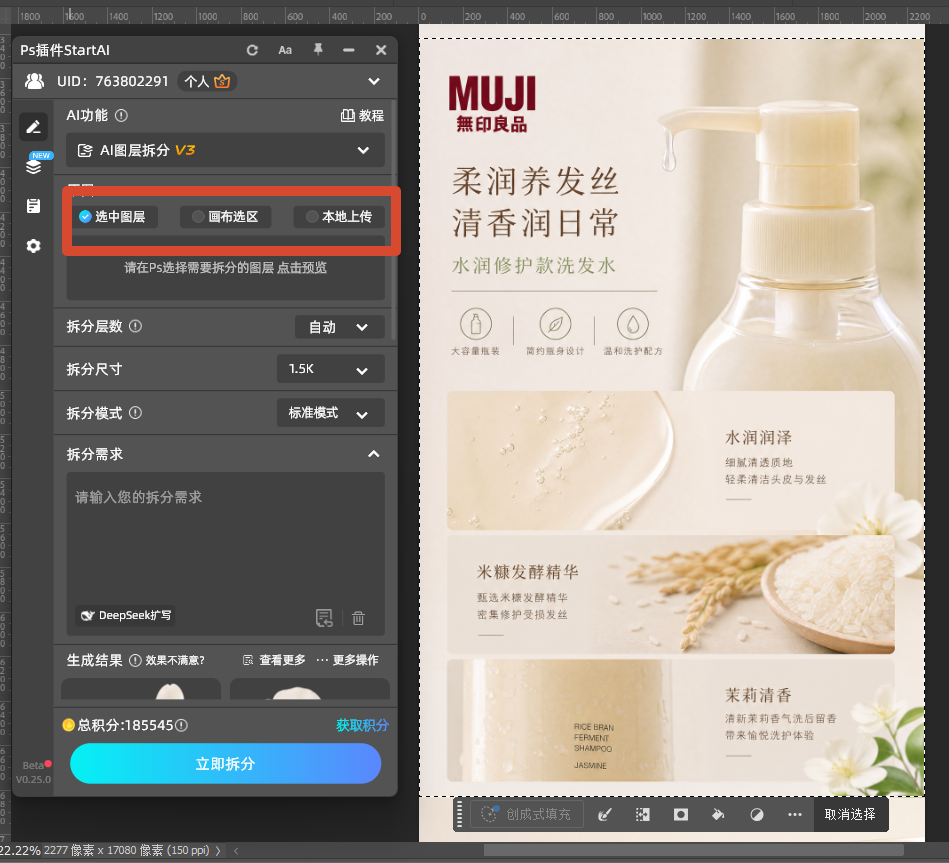This screenshot has width=949, height=863.
Task: Click the user avatar icon beside UID
Action: (x=34, y=81)
